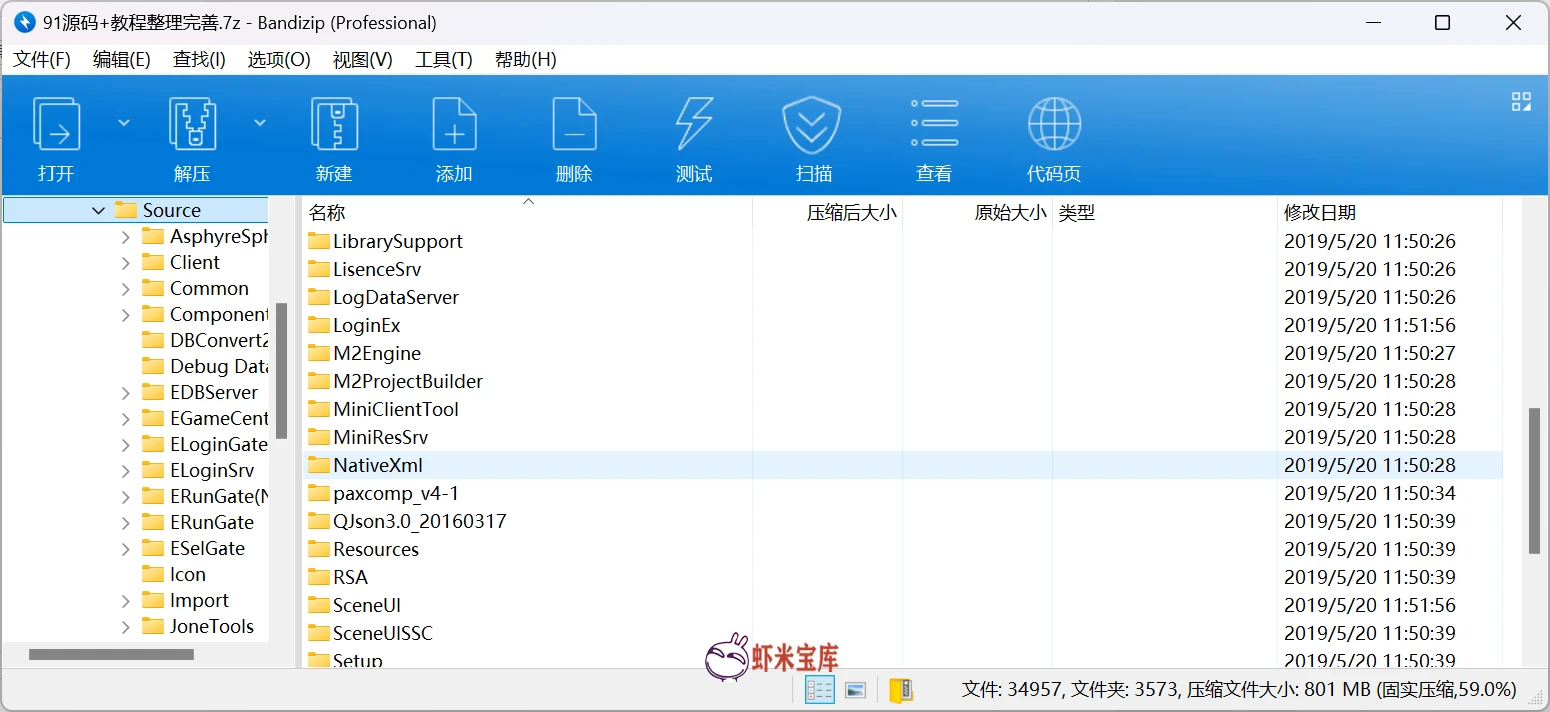Open the 选项(O) menu
The image size is (1550, 712).
point(279,60)
